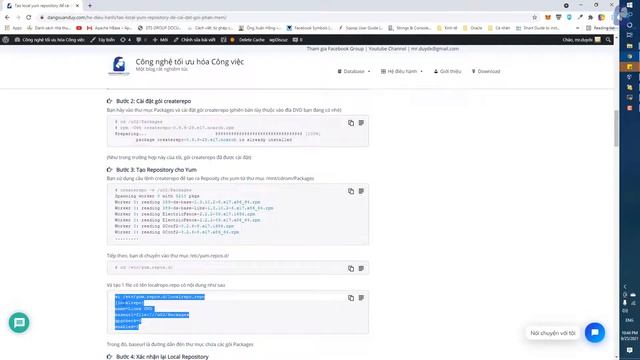Screen dimensions: 640x360
Task: Open the admin bar search icon
Action: [608, 40]
